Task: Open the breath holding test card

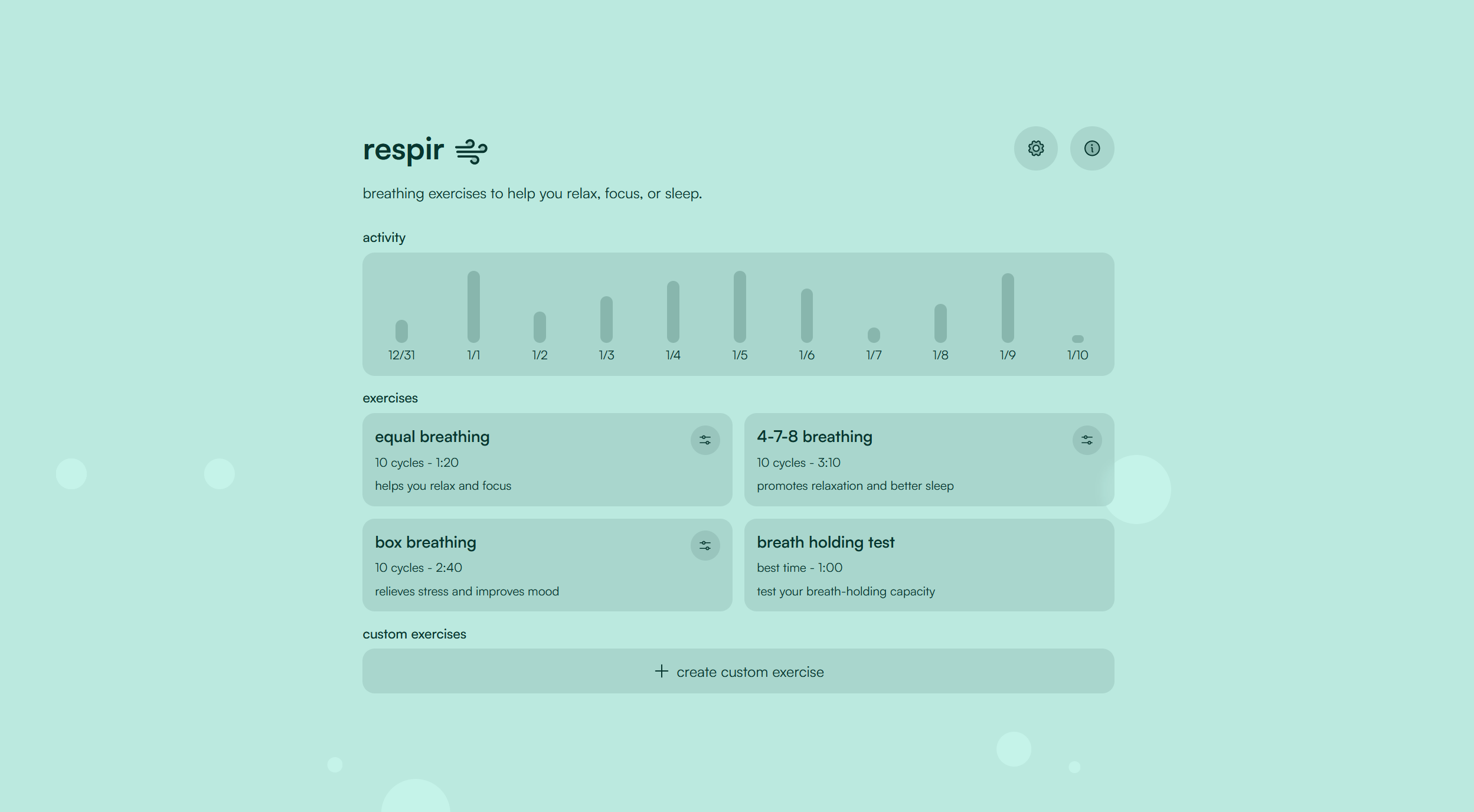Action: click(x=929, y=565)
